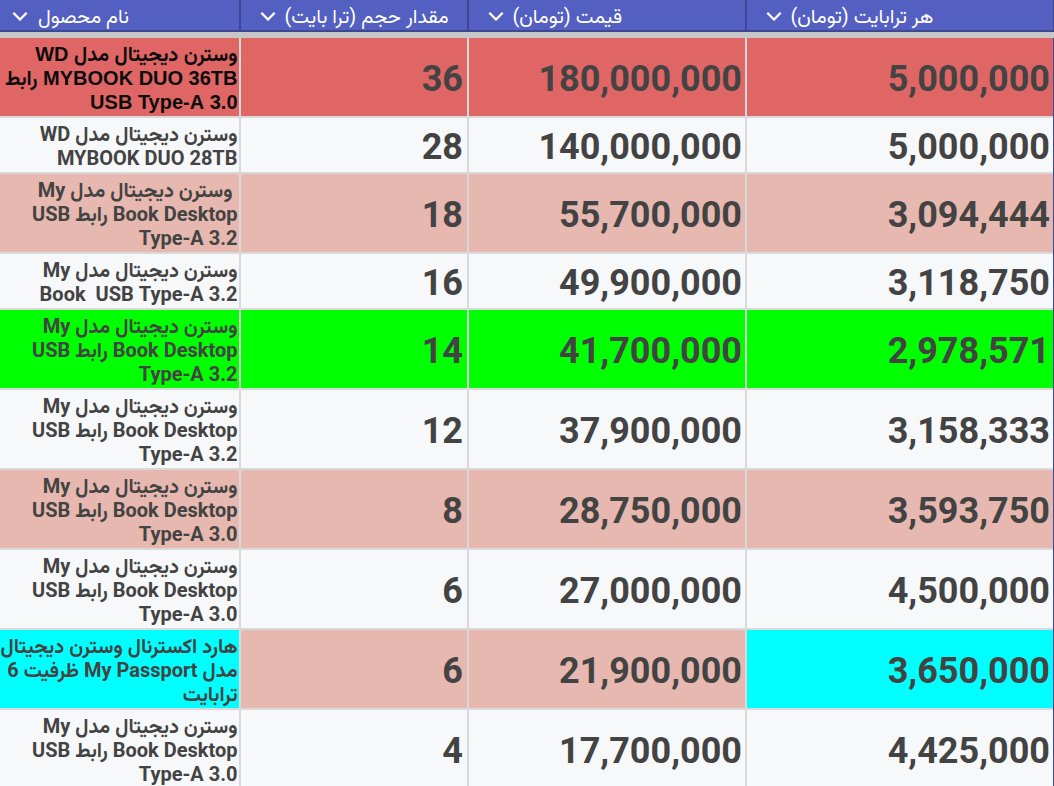Image resolution: width=1054 pixels, height=786 pixels.
Task: Select the MYBOOK DUO 36TB product name cell
Action: (120, 77)
